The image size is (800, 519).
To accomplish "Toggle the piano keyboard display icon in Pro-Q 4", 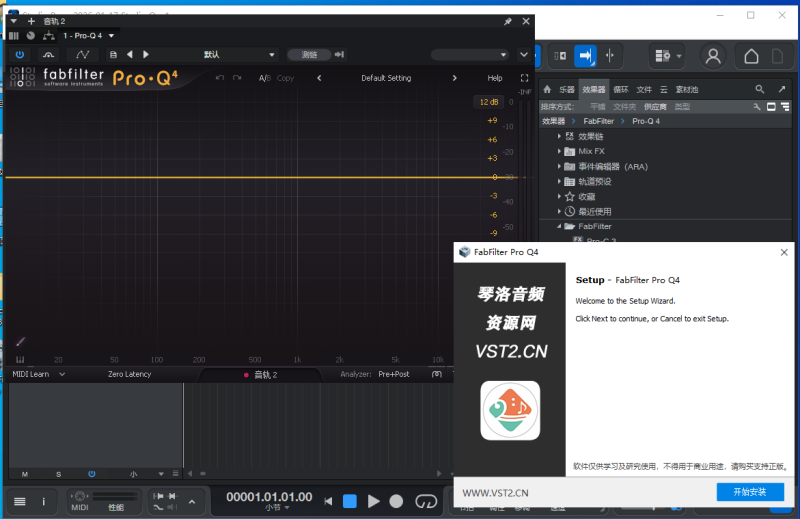I will (20, 360).
